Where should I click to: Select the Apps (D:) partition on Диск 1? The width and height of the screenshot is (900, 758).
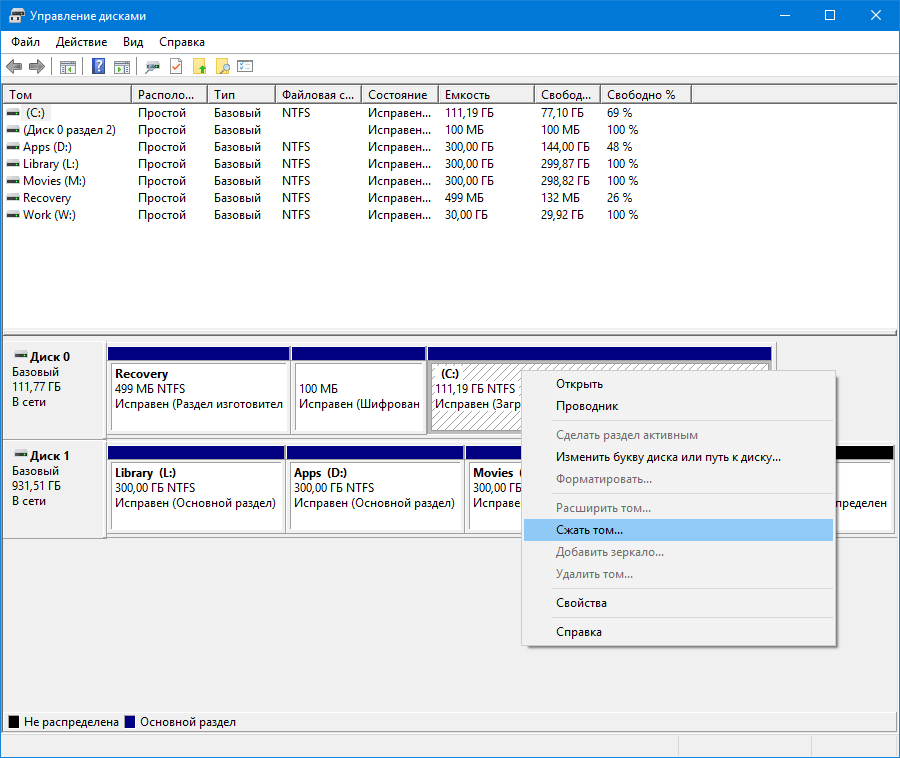[x=375, y=495]
